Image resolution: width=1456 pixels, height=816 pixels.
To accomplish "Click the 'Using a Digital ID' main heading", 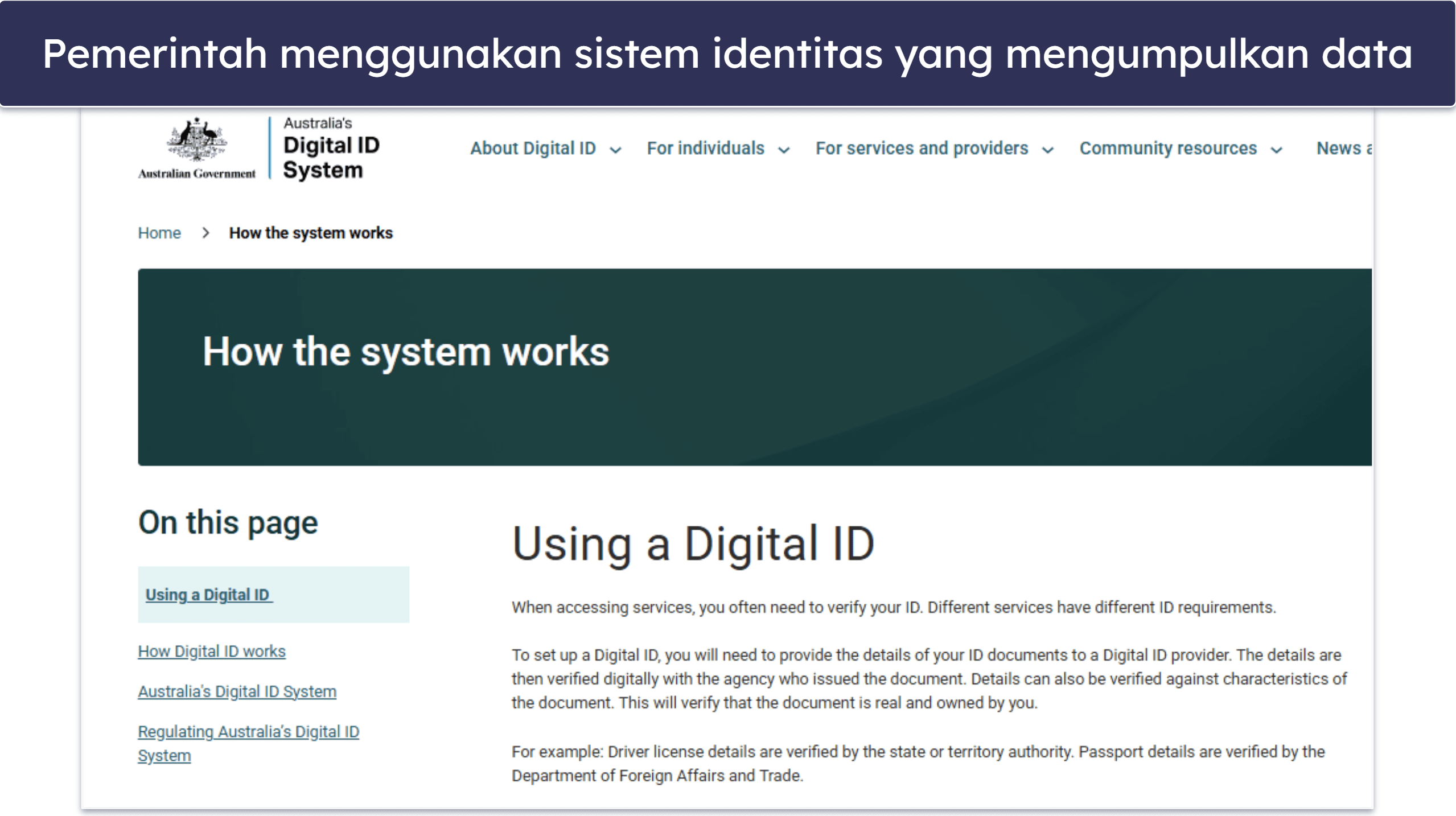I will pos(693,544).
